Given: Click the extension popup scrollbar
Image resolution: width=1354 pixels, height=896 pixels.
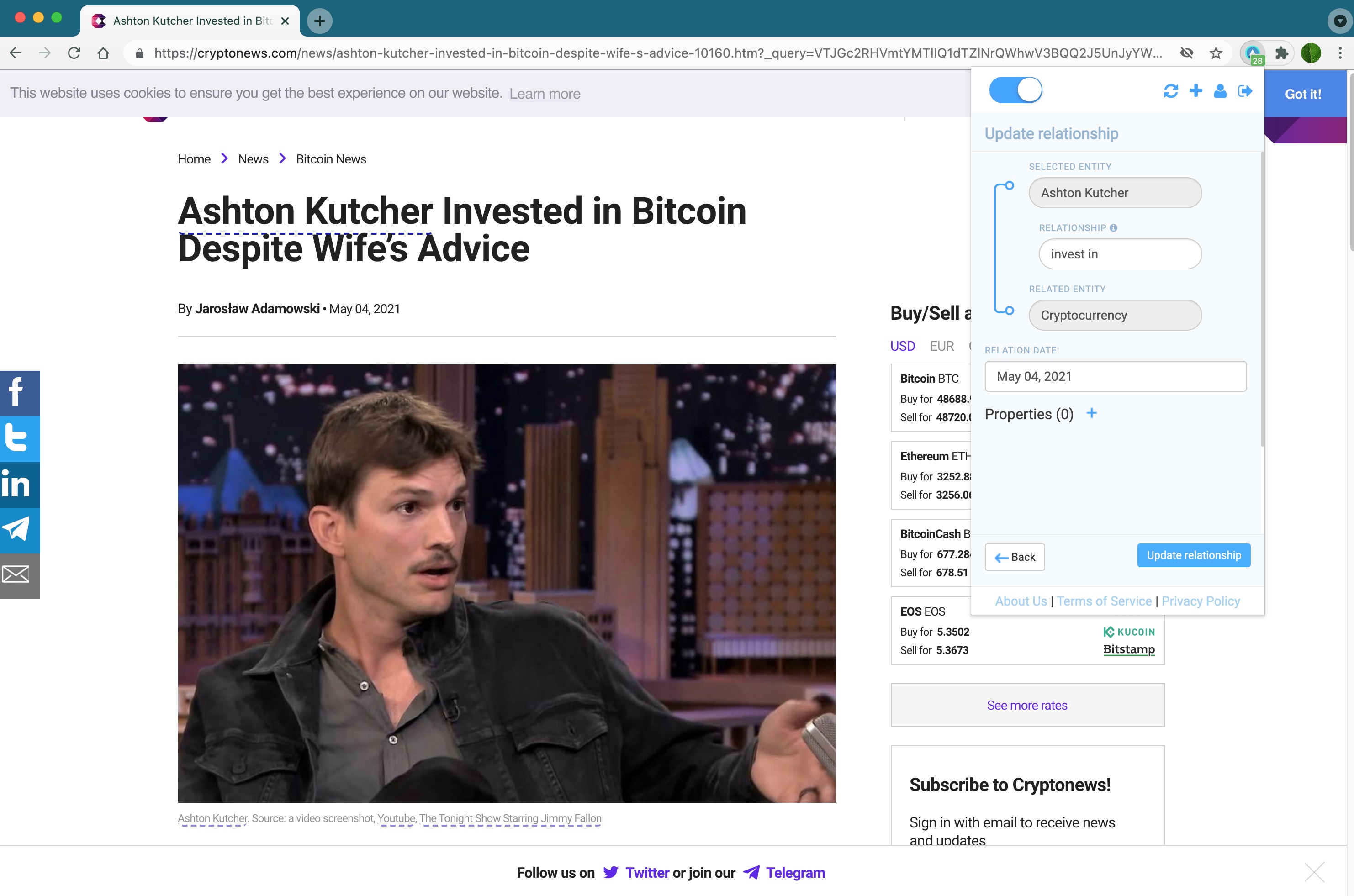Looking at the screenshot, I should [x=1262, y=300].
